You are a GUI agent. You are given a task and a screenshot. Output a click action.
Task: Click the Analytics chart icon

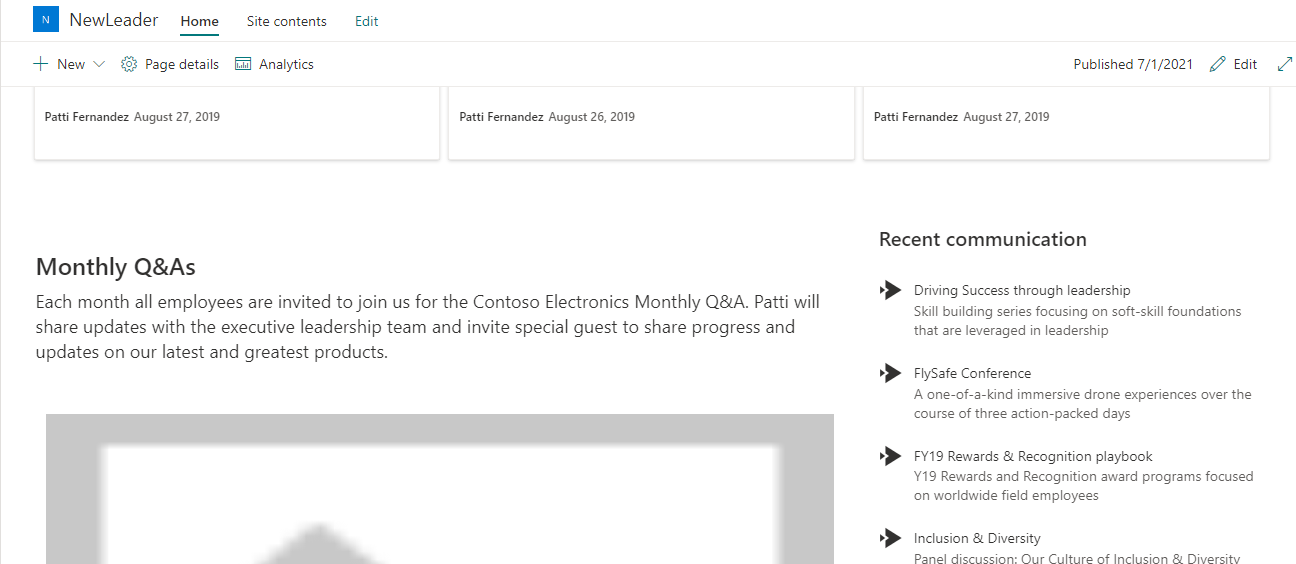[x=243, y=64]
